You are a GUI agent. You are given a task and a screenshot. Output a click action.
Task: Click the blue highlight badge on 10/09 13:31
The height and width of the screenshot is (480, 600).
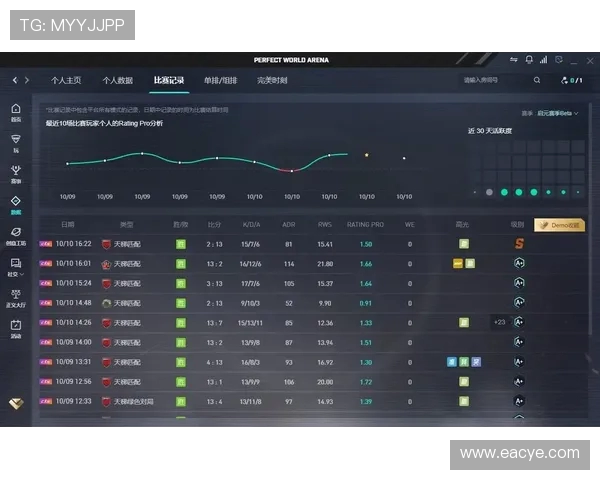point(452,362)
